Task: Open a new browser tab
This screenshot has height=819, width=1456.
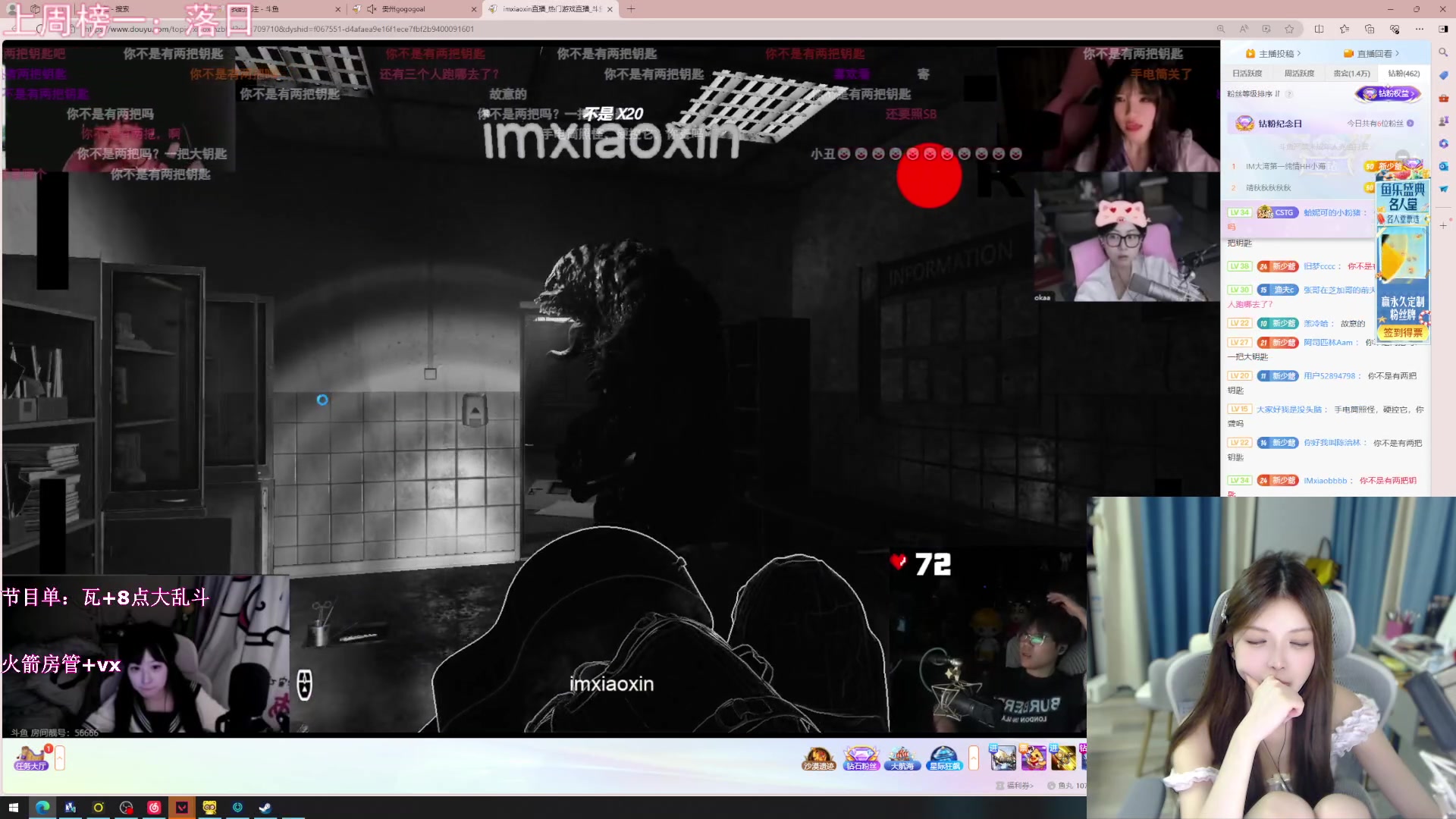Action: [x=631, y=9]
